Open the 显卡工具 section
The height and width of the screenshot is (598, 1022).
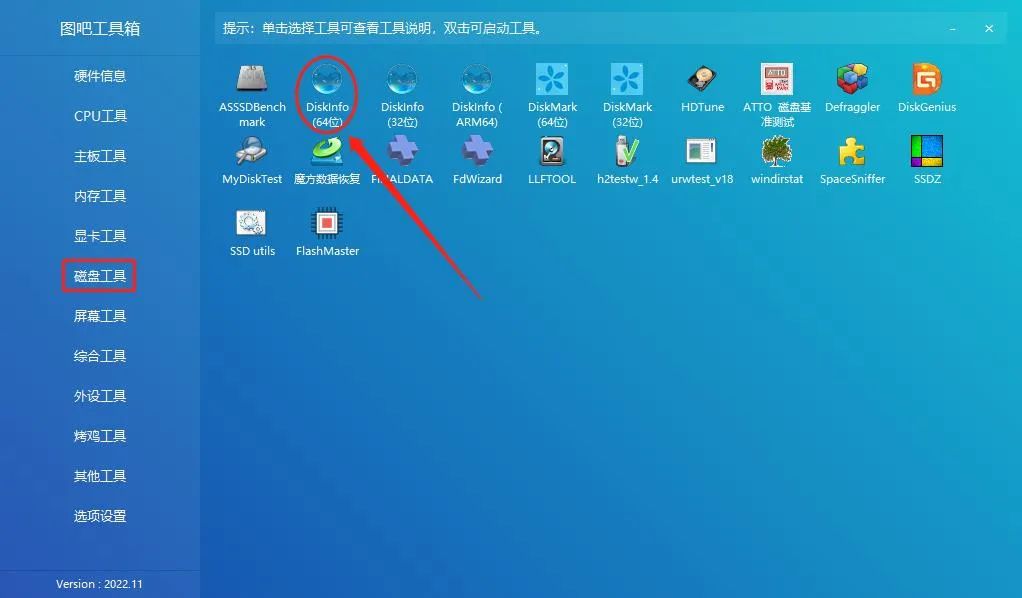tap(99, 236)
